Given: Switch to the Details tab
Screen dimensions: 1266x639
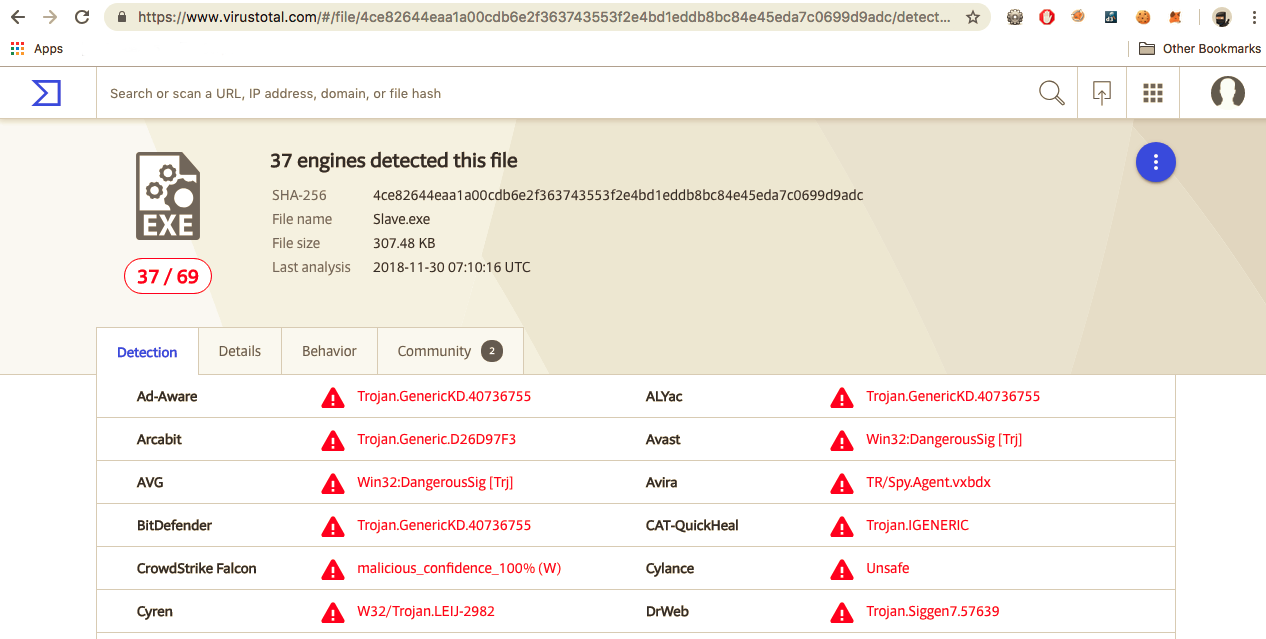Looking at the screenshot, I should pyautogui.click(x=240, y=351).
